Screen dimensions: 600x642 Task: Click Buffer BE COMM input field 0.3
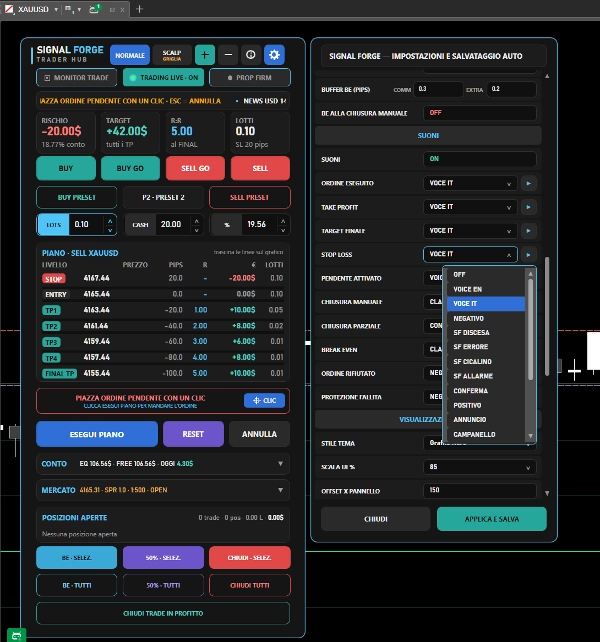click(x=438, y=89)
